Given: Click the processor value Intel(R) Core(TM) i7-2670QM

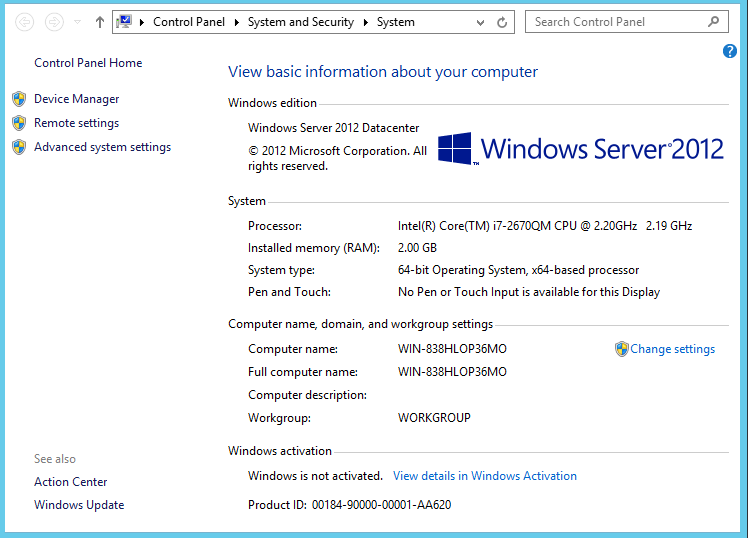Looking at the screenshot, I should point(545,226).
